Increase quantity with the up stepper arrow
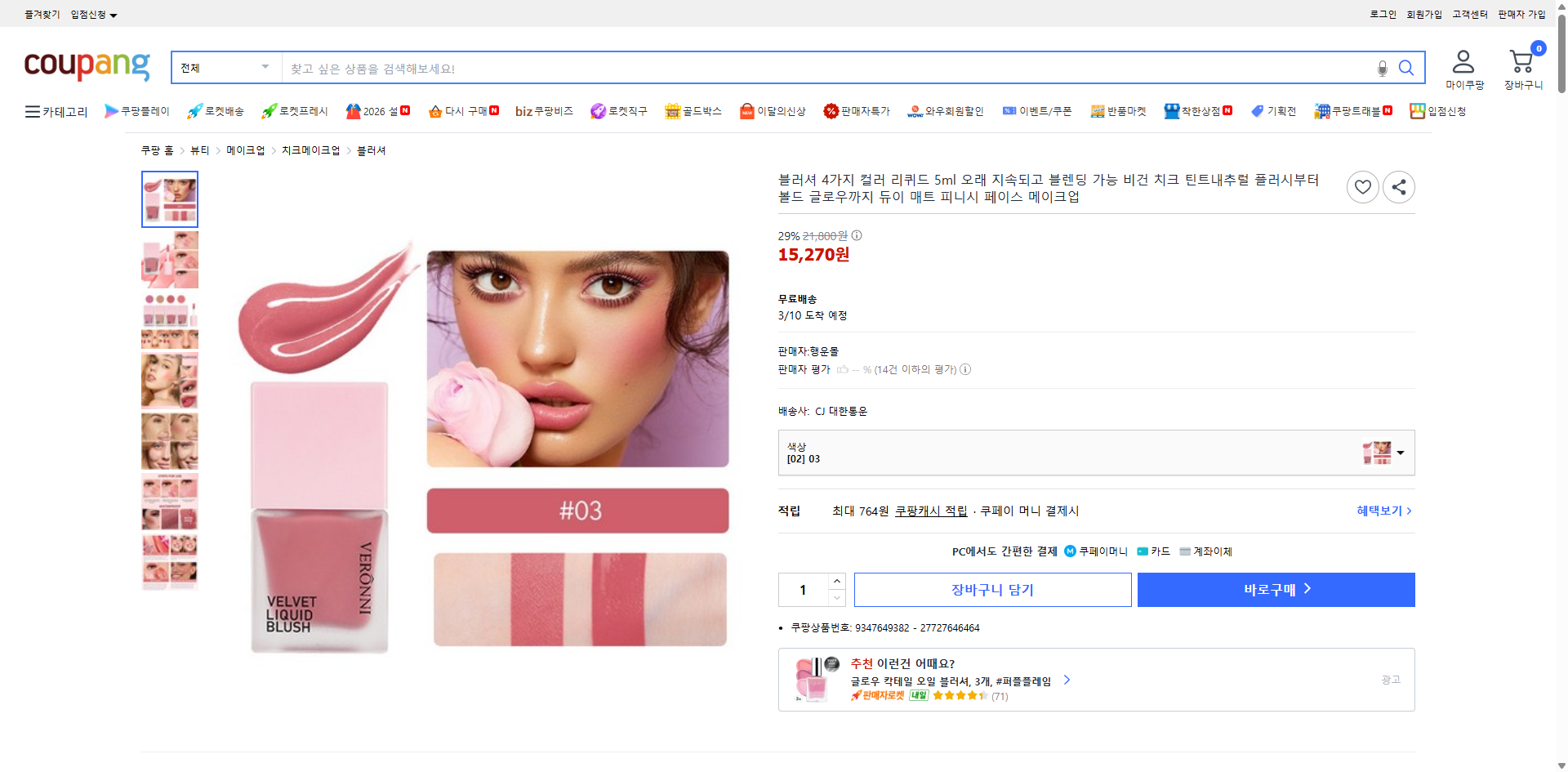The image size is (1568, 772). [835, 581]
